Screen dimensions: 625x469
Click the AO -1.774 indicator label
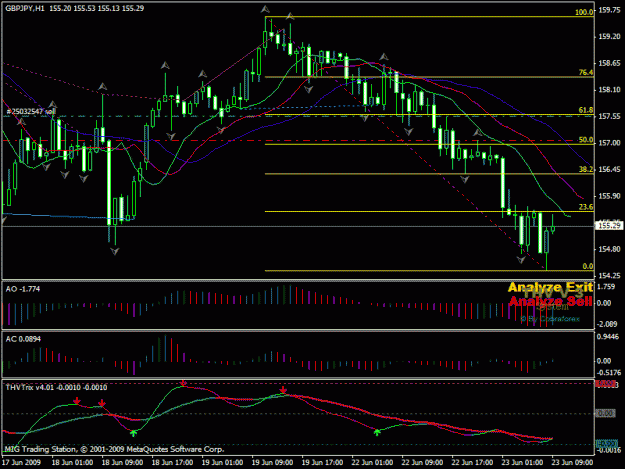[23, 289]
